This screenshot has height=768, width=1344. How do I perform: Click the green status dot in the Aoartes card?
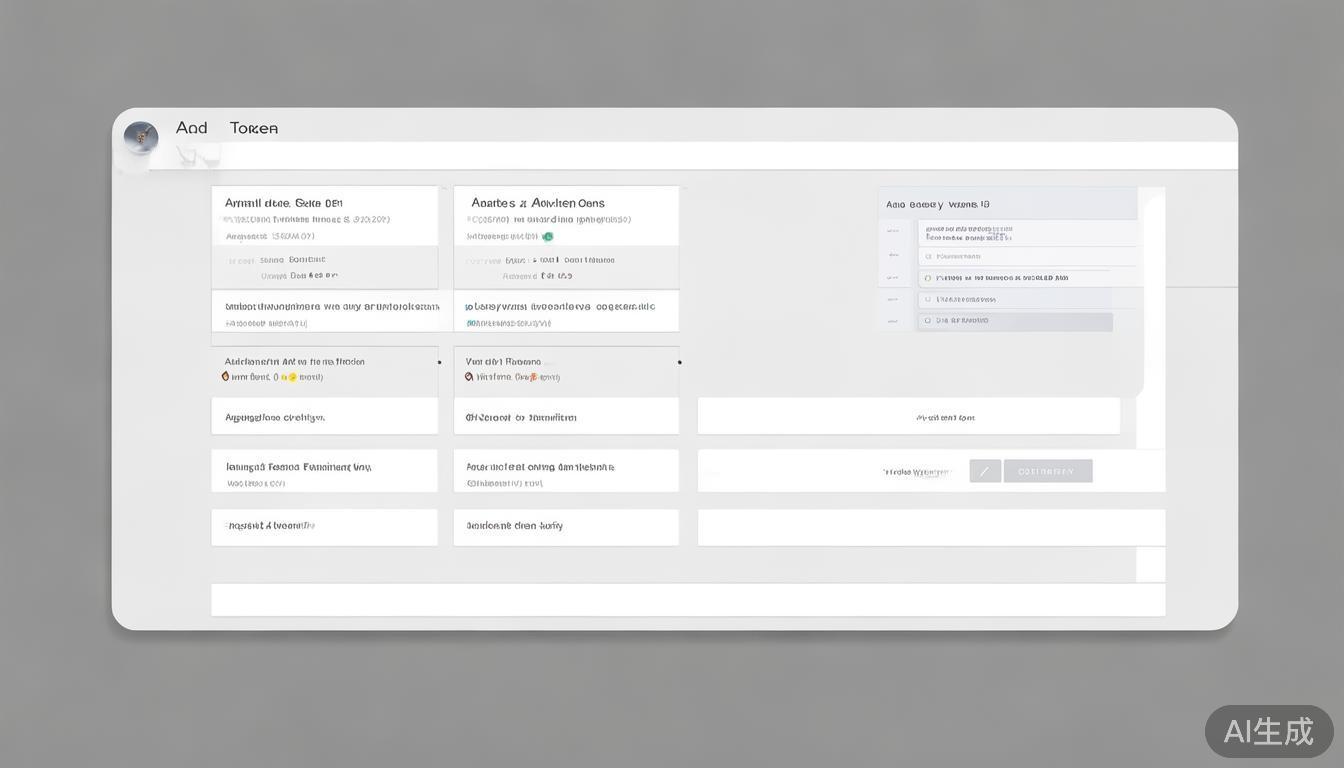548,237
